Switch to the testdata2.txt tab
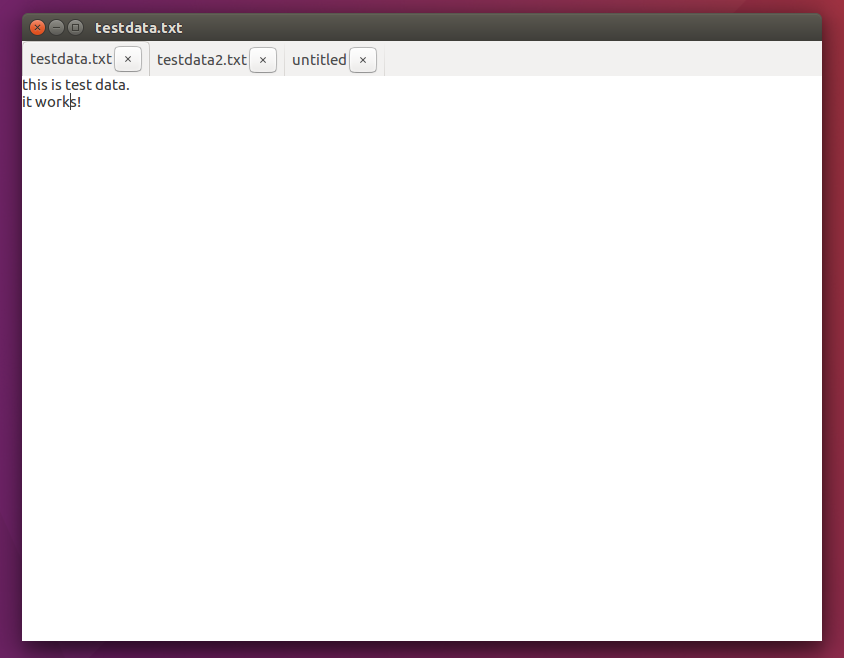The height and width of the screenshot is (658, 844). point(200,59)
